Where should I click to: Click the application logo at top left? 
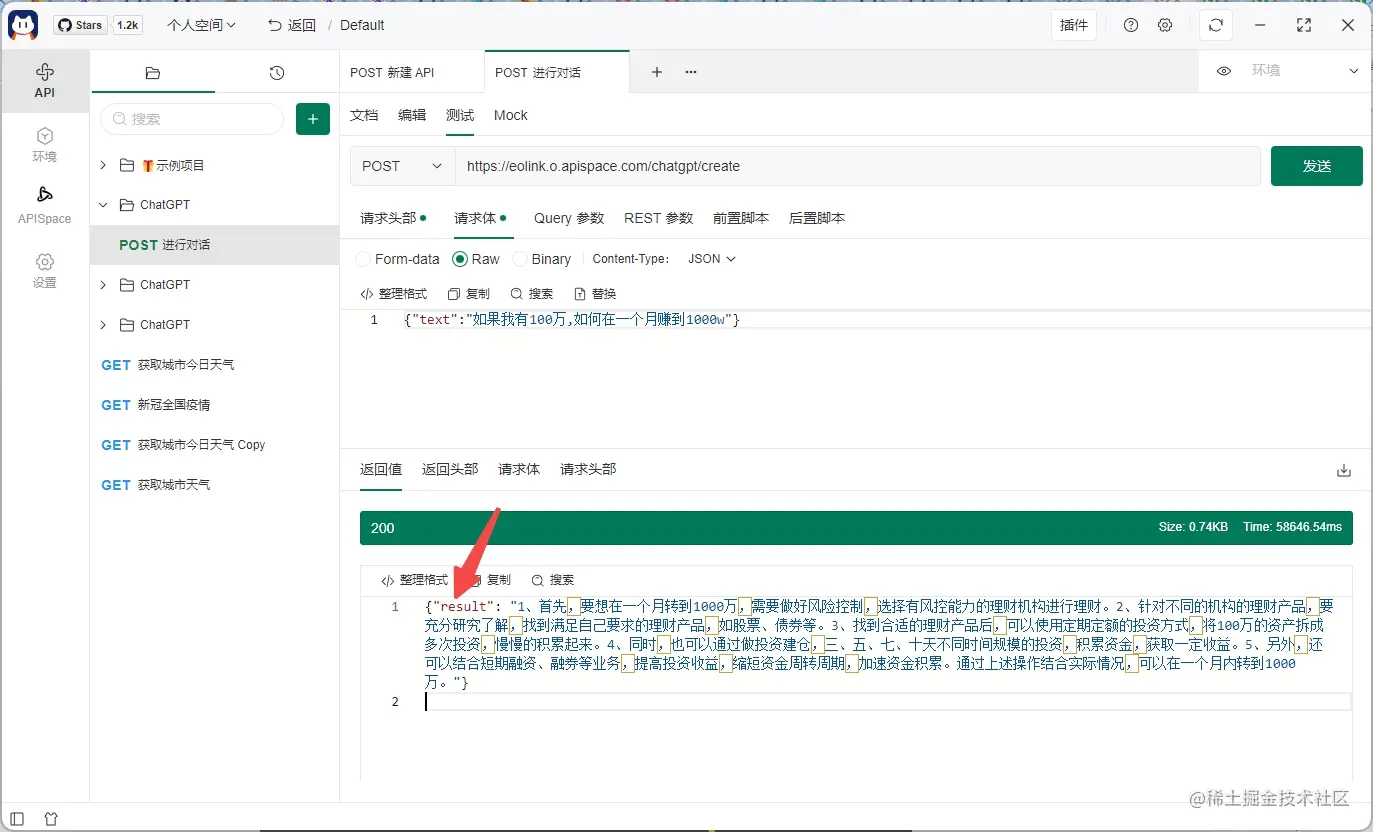click(x=24, y=25)
